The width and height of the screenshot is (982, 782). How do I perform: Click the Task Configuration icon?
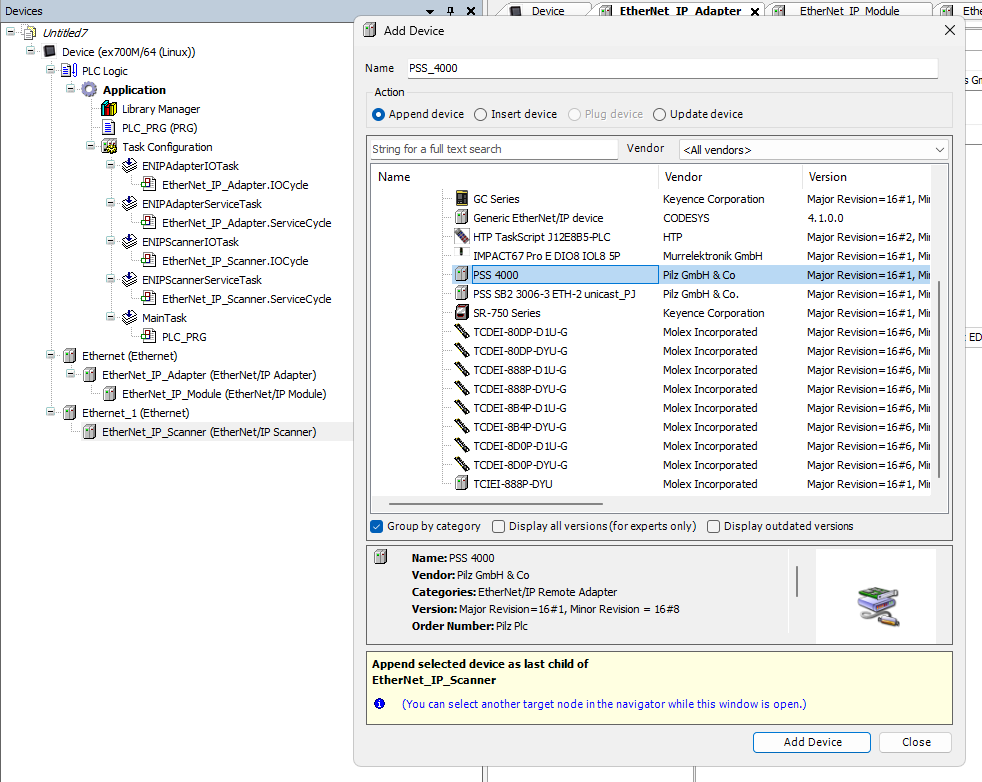pyautogui.click(x=109, y=147)
